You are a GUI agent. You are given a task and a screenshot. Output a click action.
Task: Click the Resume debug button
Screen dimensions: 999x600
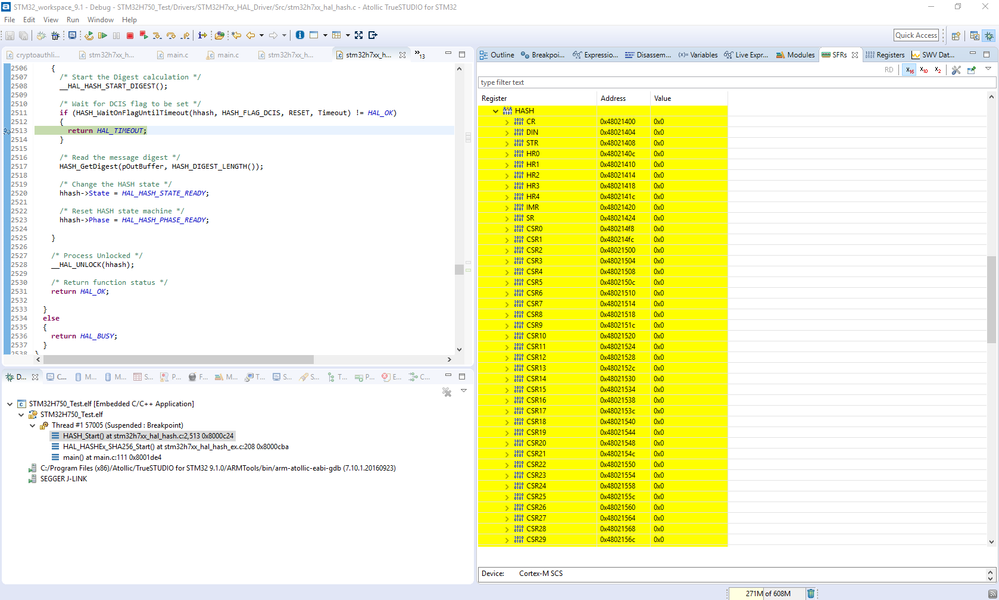[103, 35]
